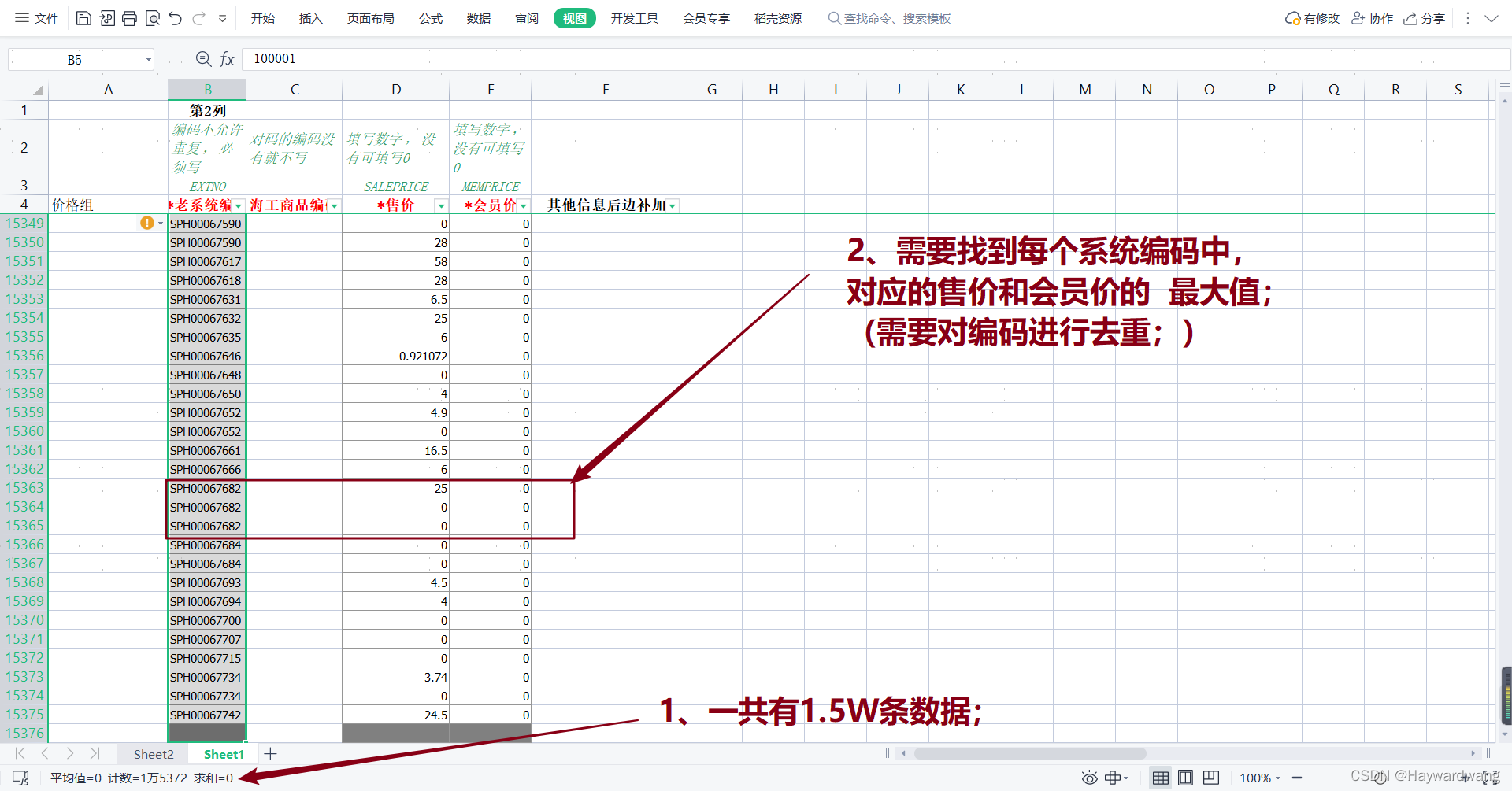Click the formula bar showing 100001
Screen dimensions: 1512x791
[x=874, y=59]
